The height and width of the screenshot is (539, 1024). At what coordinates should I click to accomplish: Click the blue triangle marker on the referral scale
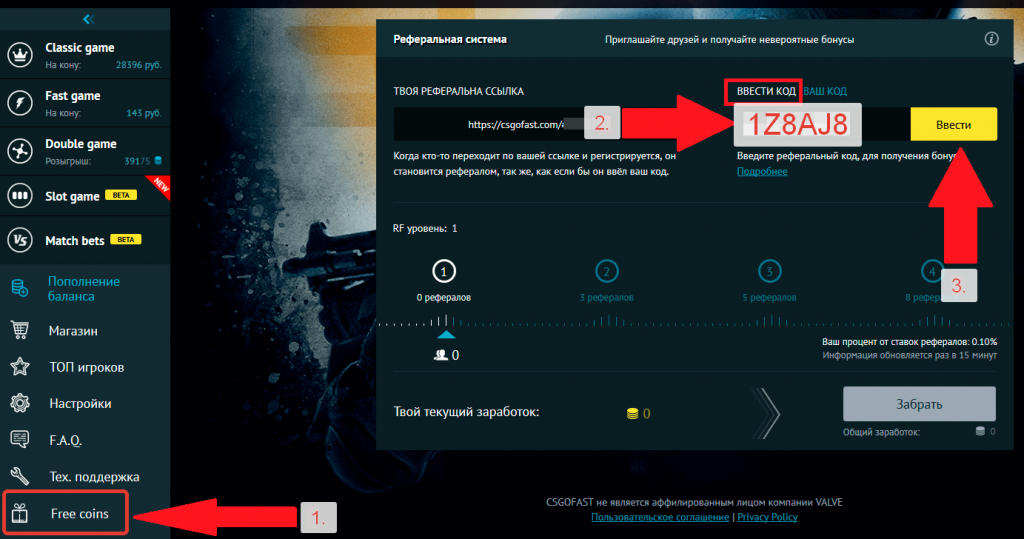[446, 335]
